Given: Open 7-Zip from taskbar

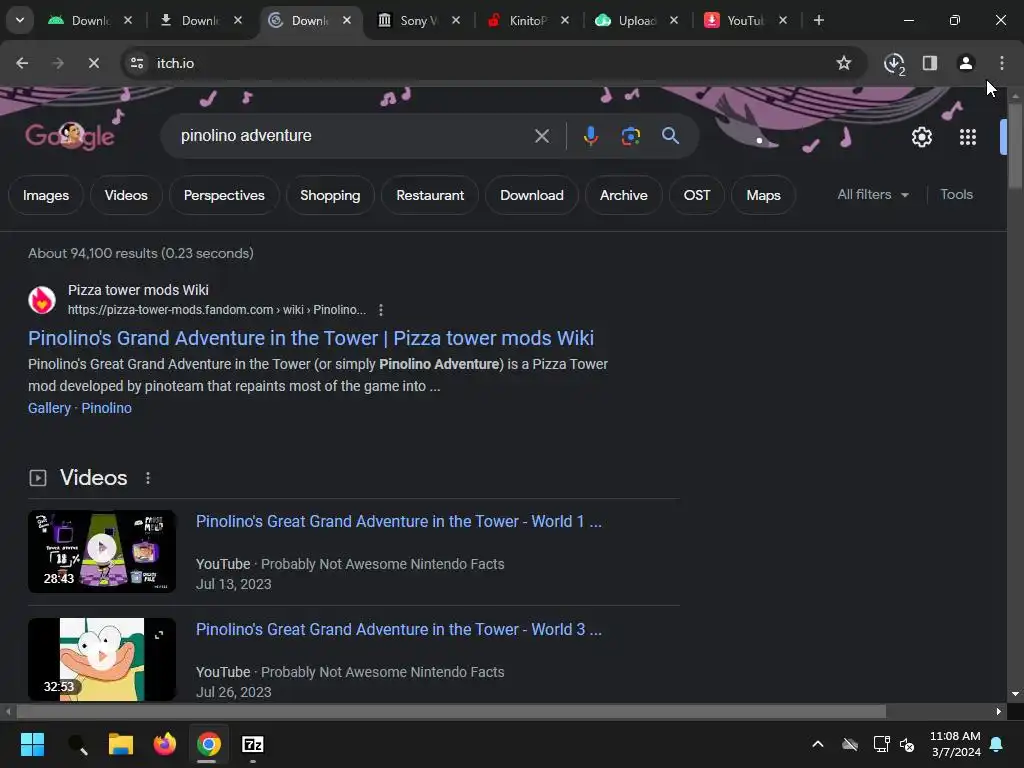Looking at the screenshot, I should pyautogui.click(x=253, y=744).
